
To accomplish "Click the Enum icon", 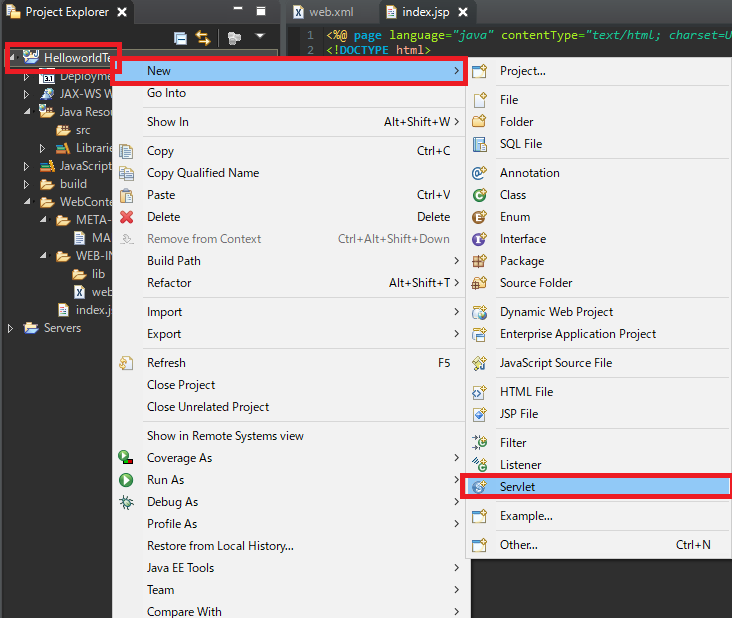I will point(479,217).
